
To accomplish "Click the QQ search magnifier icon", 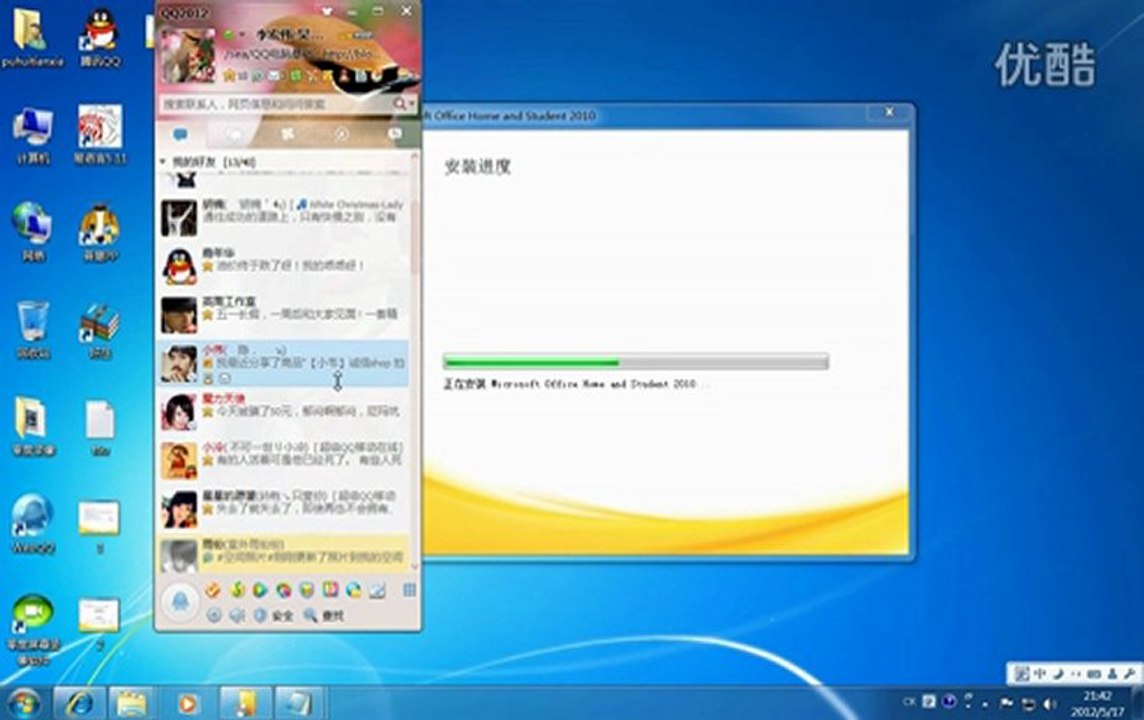I will click(x=399, y=104).
